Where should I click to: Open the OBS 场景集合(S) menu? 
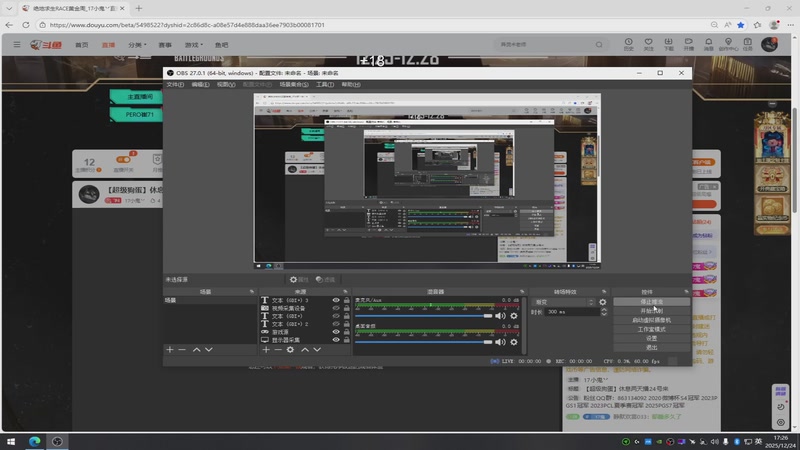coord(294,85)
